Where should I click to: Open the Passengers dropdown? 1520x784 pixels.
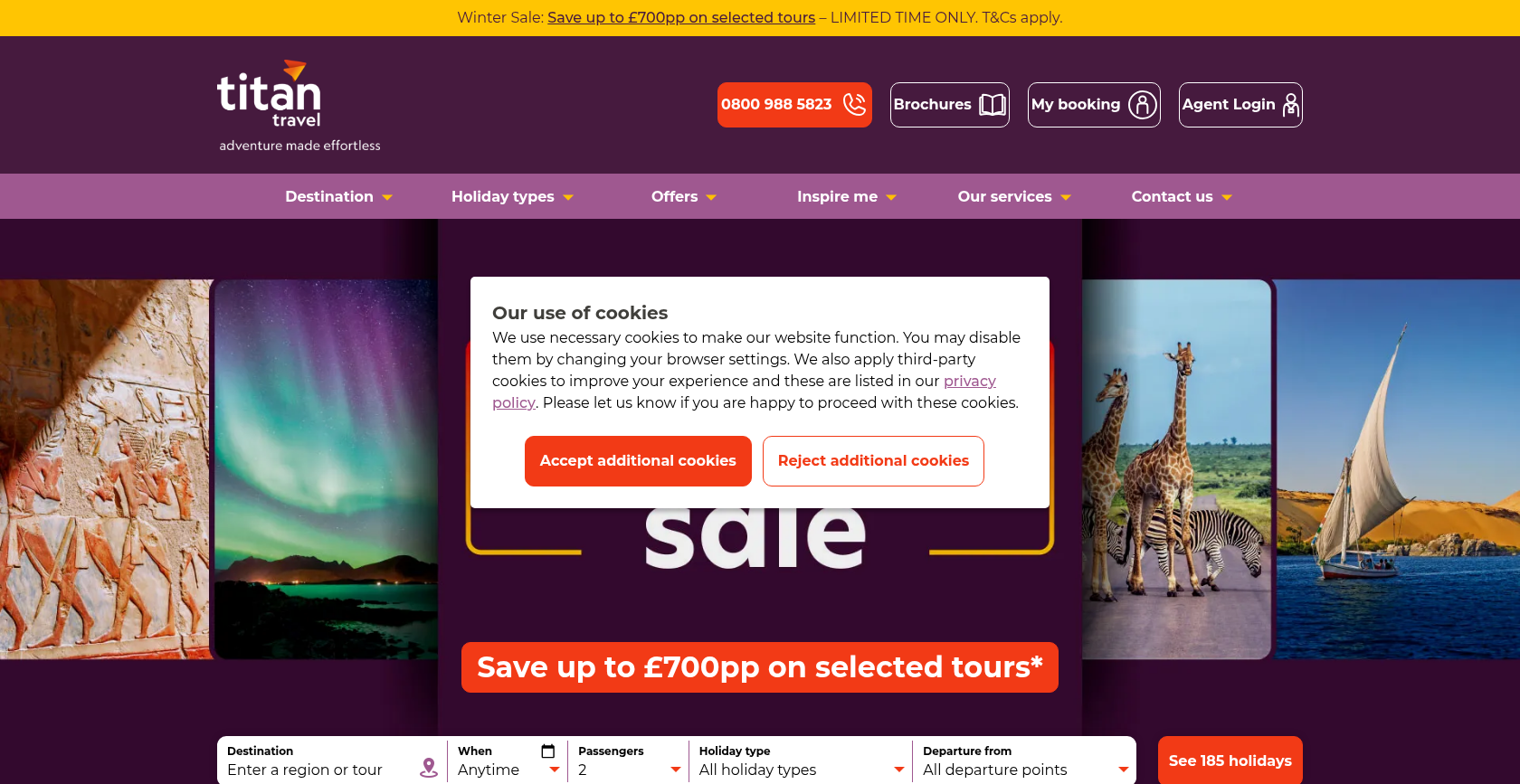[629, 770]
